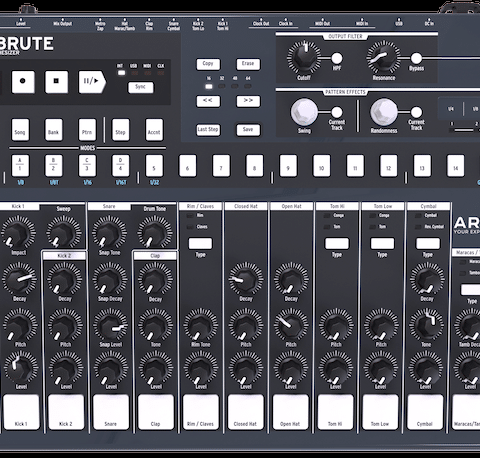
Task: Click the Kick 1 Decay knob
Action: [19, 278]
